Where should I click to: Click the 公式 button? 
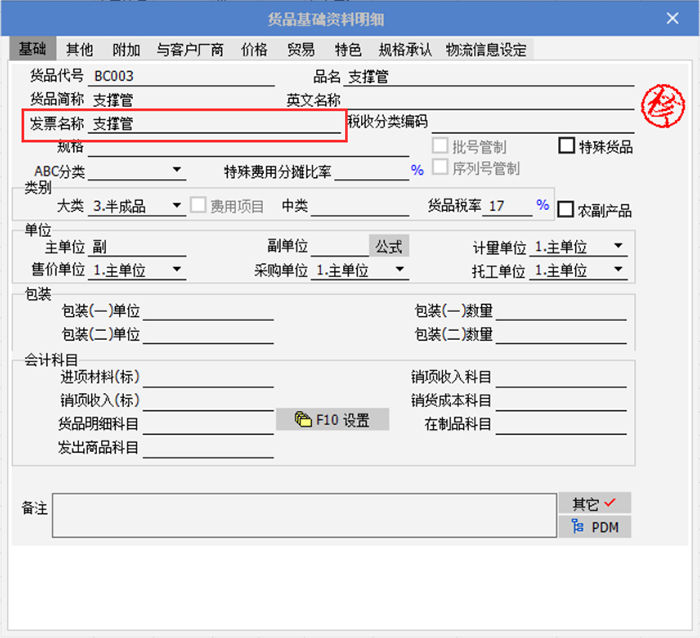(389, 246)
